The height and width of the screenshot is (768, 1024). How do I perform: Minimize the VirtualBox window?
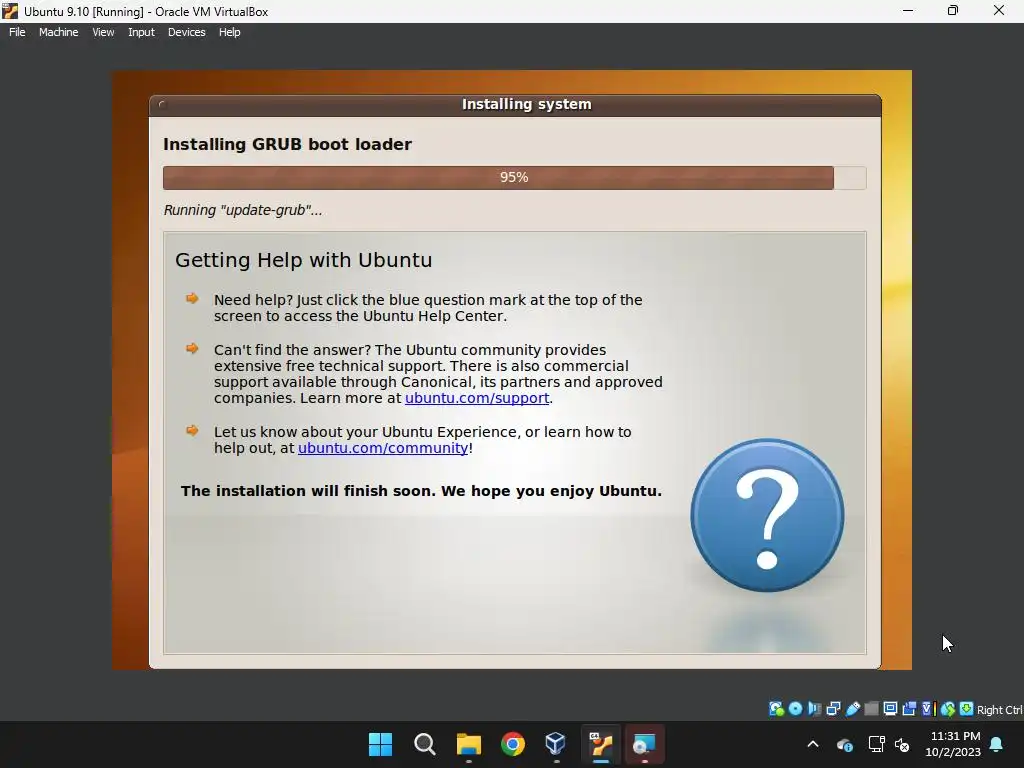[x=908, y=10]
